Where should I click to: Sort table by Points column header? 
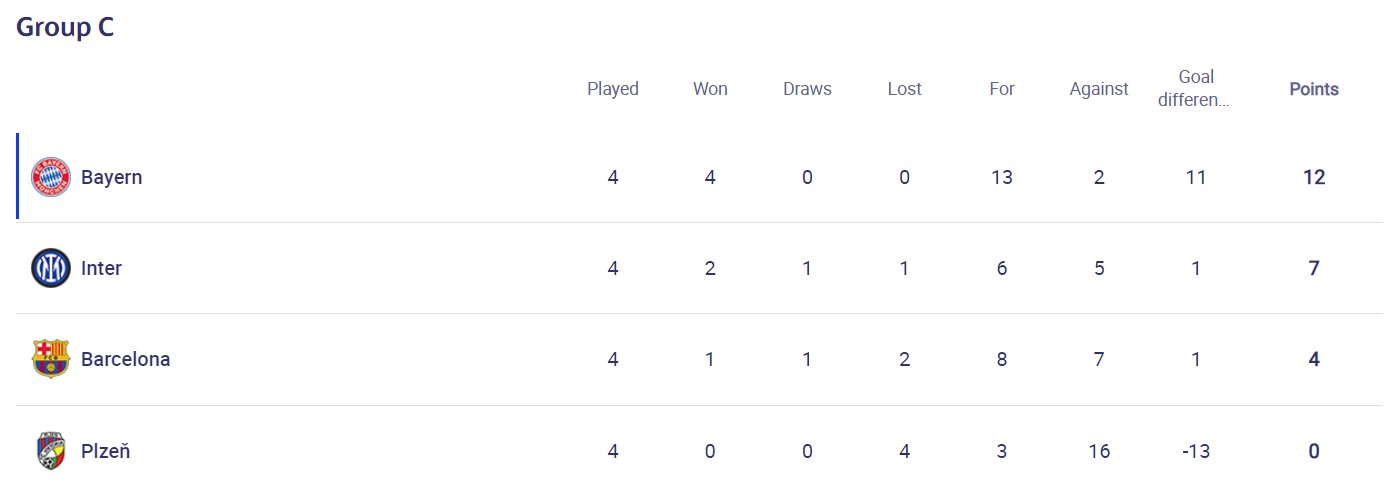tap(1313, 89)
